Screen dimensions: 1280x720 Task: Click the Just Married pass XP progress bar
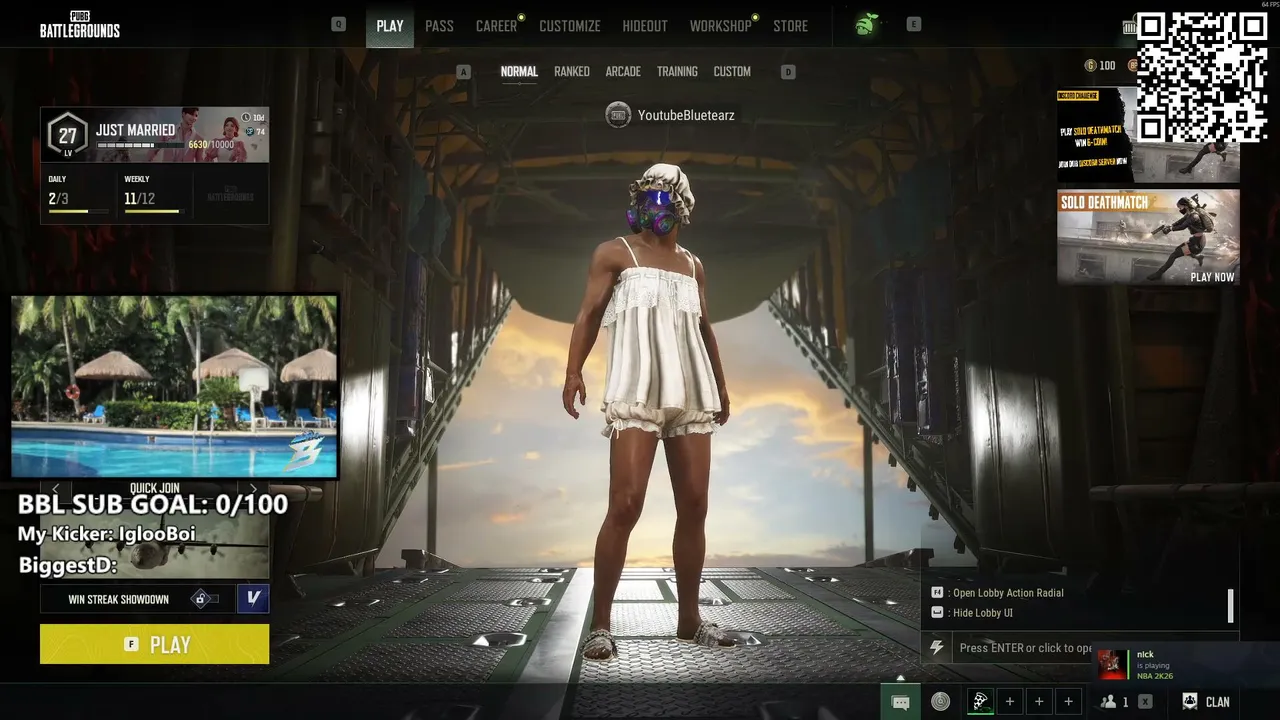point(141,146)
